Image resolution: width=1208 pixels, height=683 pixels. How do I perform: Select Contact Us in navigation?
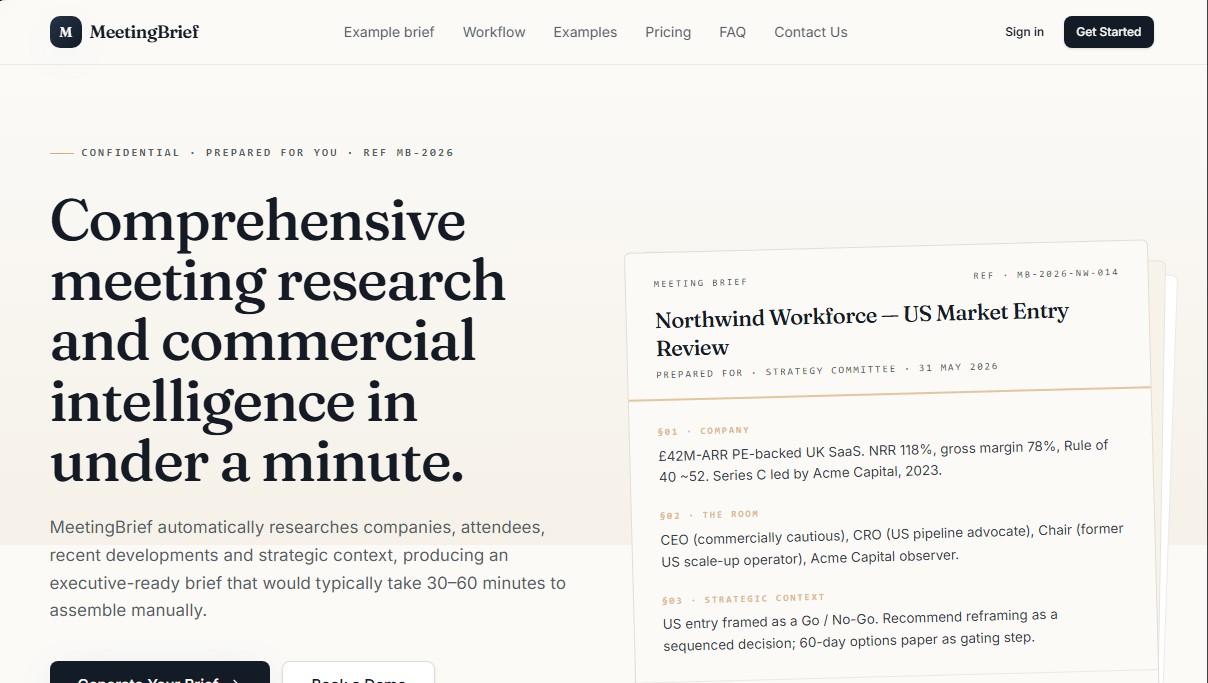point(811,32)
